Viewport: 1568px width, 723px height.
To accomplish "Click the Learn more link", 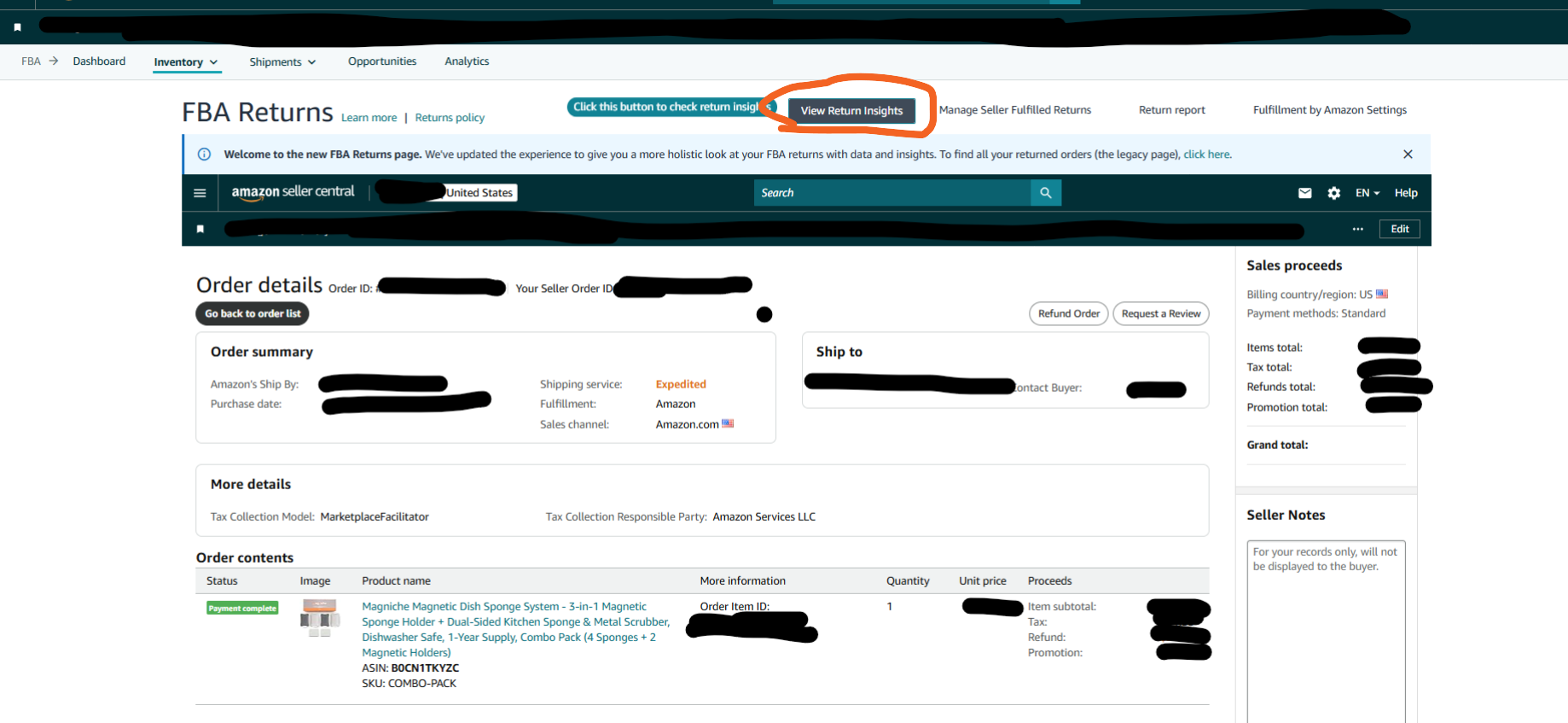I will (369, 118).
